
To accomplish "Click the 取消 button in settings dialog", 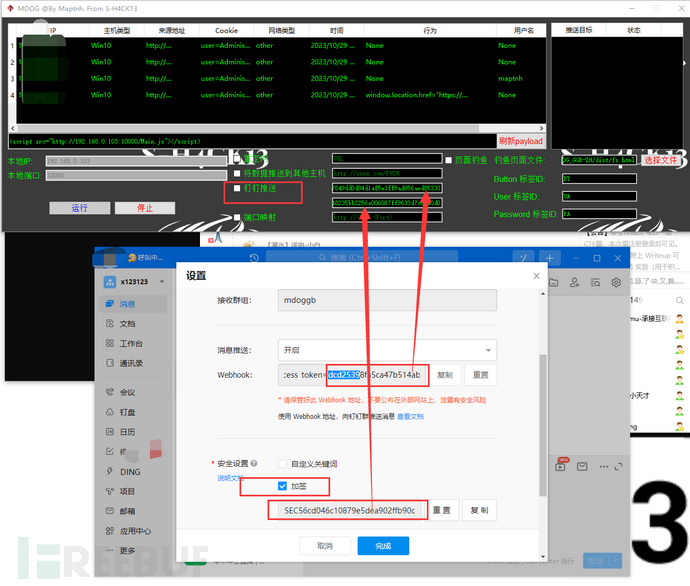I will click(325, 546).
